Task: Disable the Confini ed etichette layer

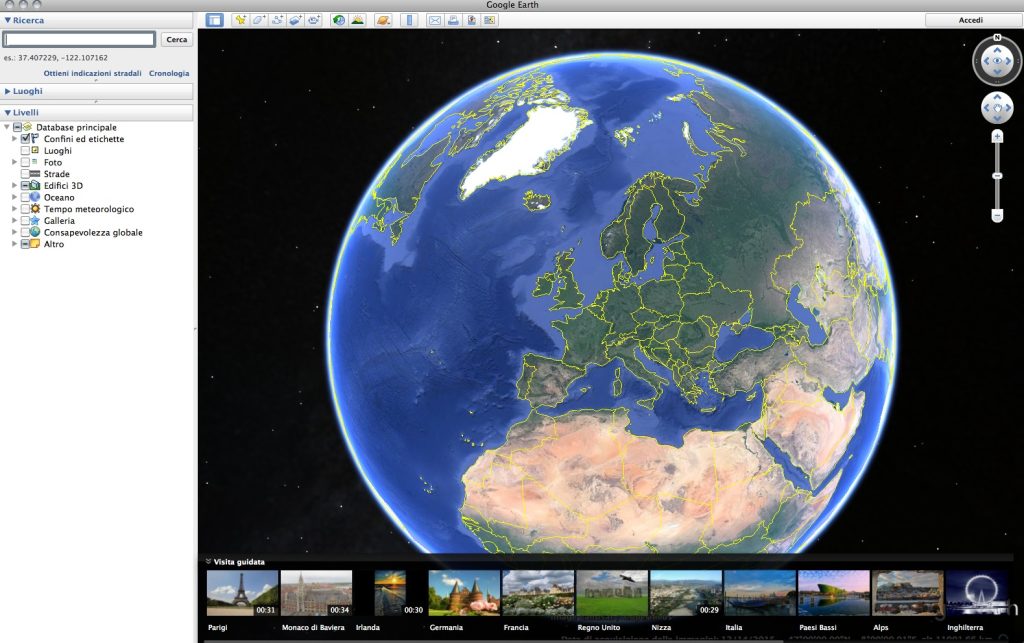Action: pos(25,139)
